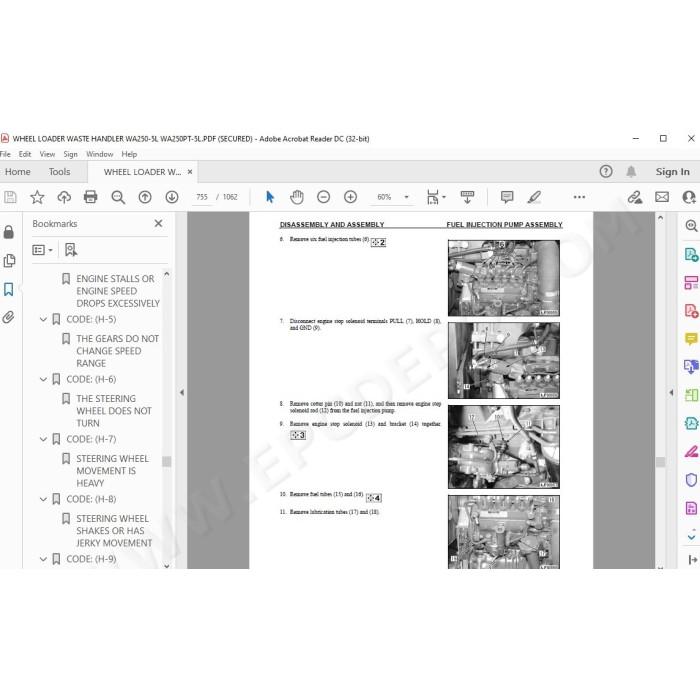Enable scrolling mode keyboard icon
The image size is (700, 700).
point(467,197)
